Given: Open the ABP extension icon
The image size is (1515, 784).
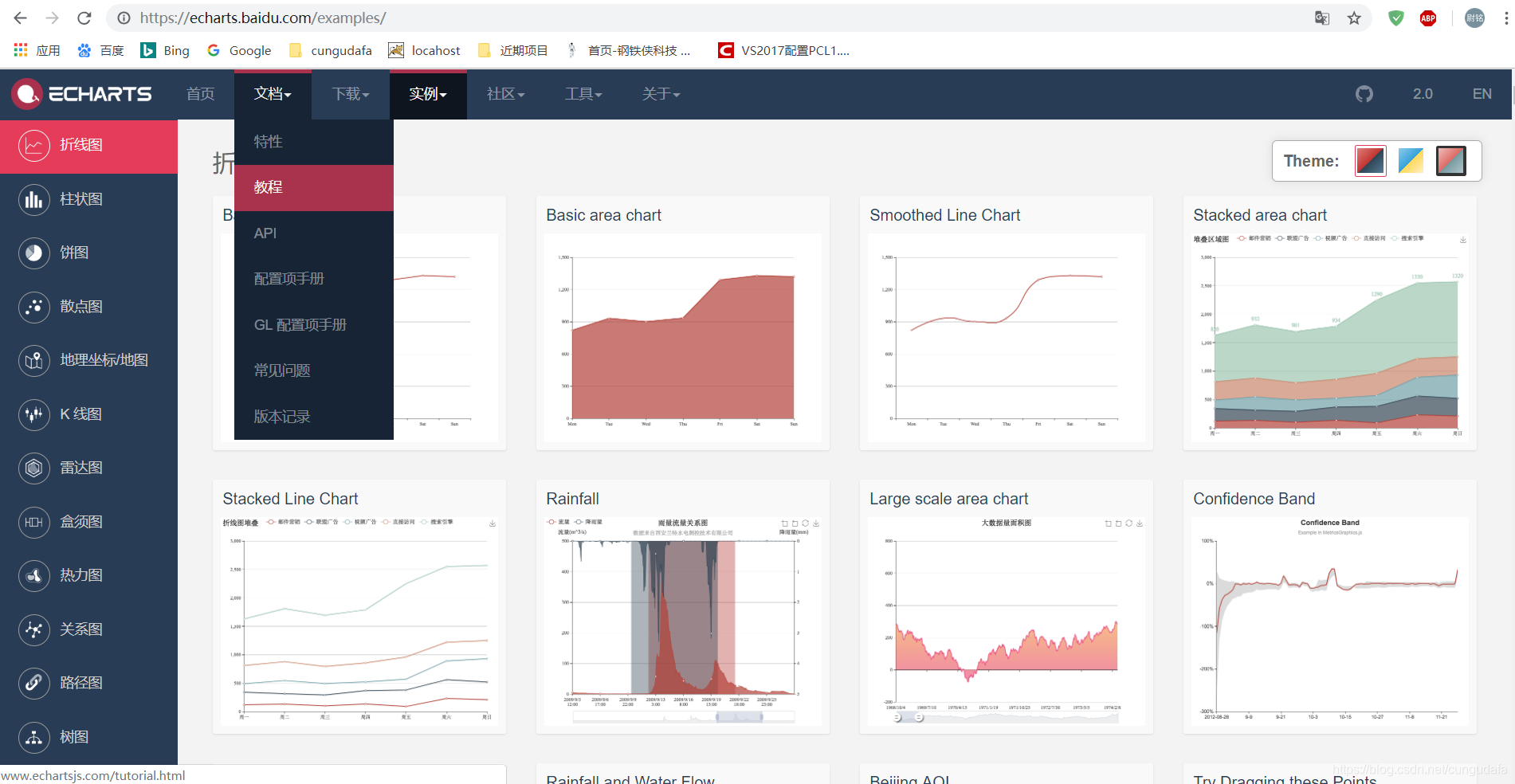Looking at the screenshot, I should pos(1428,18).
